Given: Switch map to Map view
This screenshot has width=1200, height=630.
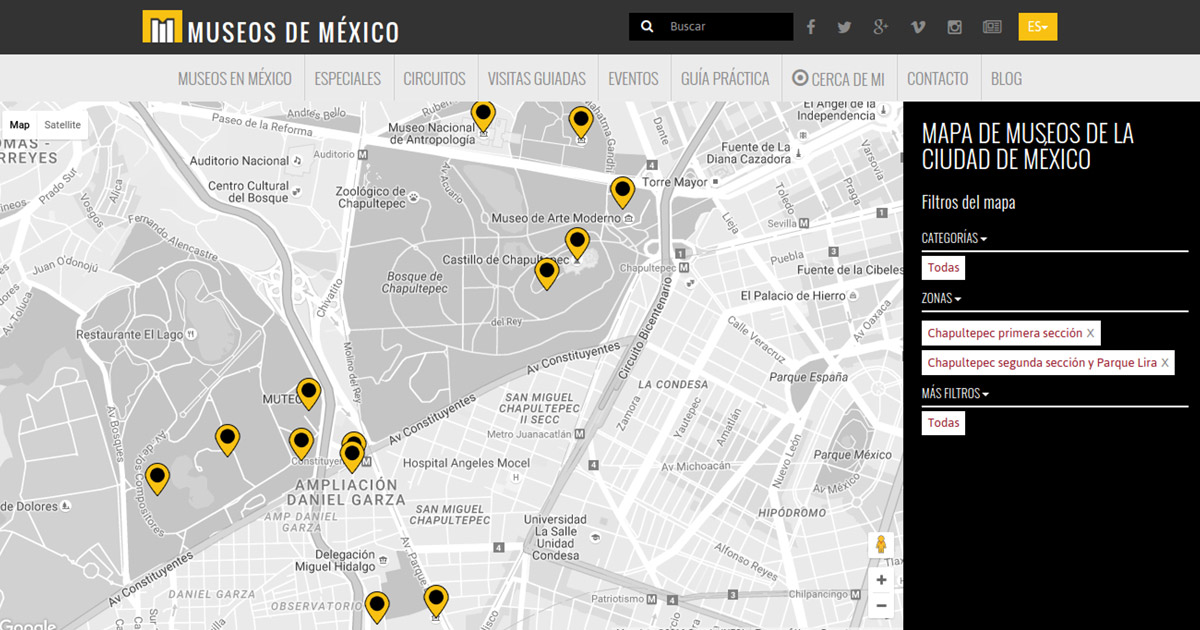Looking at the screenshot, I should click(20, 125).
